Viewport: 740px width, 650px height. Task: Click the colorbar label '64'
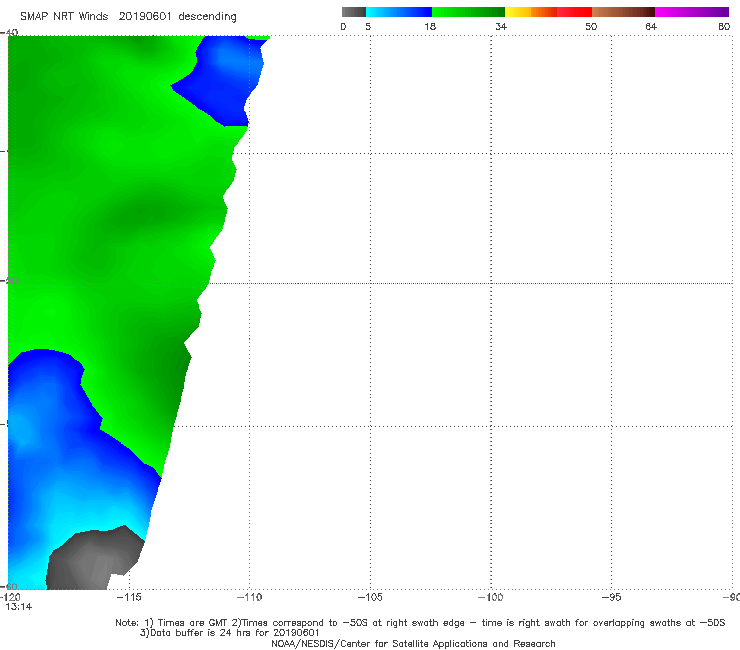651,27
